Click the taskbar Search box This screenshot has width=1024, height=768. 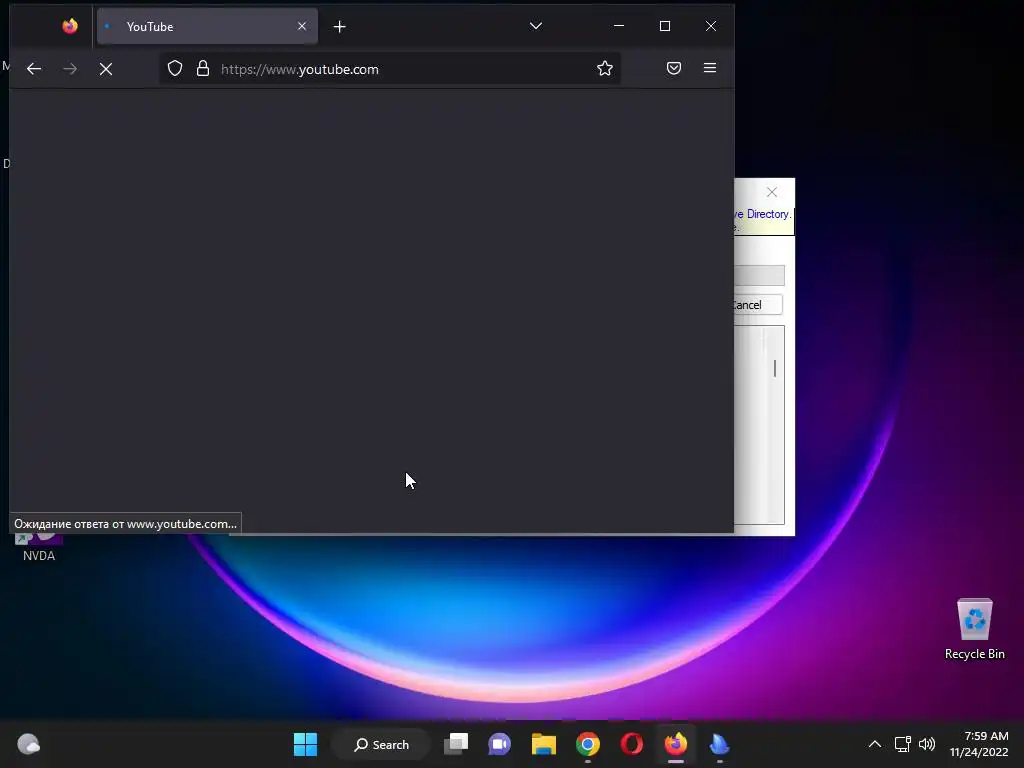point(381,744)
